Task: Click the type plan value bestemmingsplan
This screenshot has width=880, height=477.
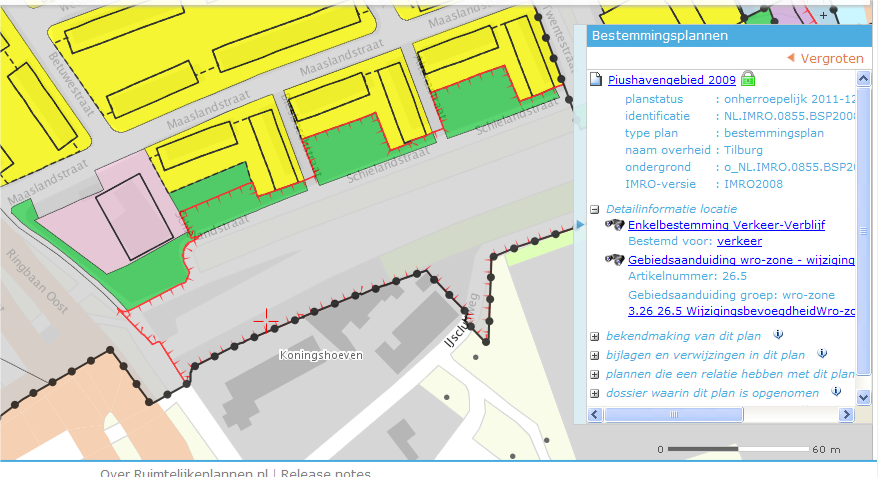Action: click(774, 134)
